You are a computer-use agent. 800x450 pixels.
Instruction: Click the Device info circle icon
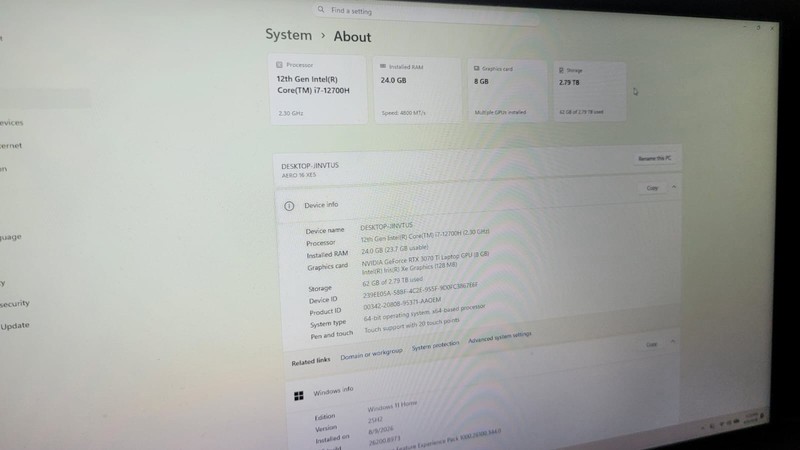tap(289, 206)
